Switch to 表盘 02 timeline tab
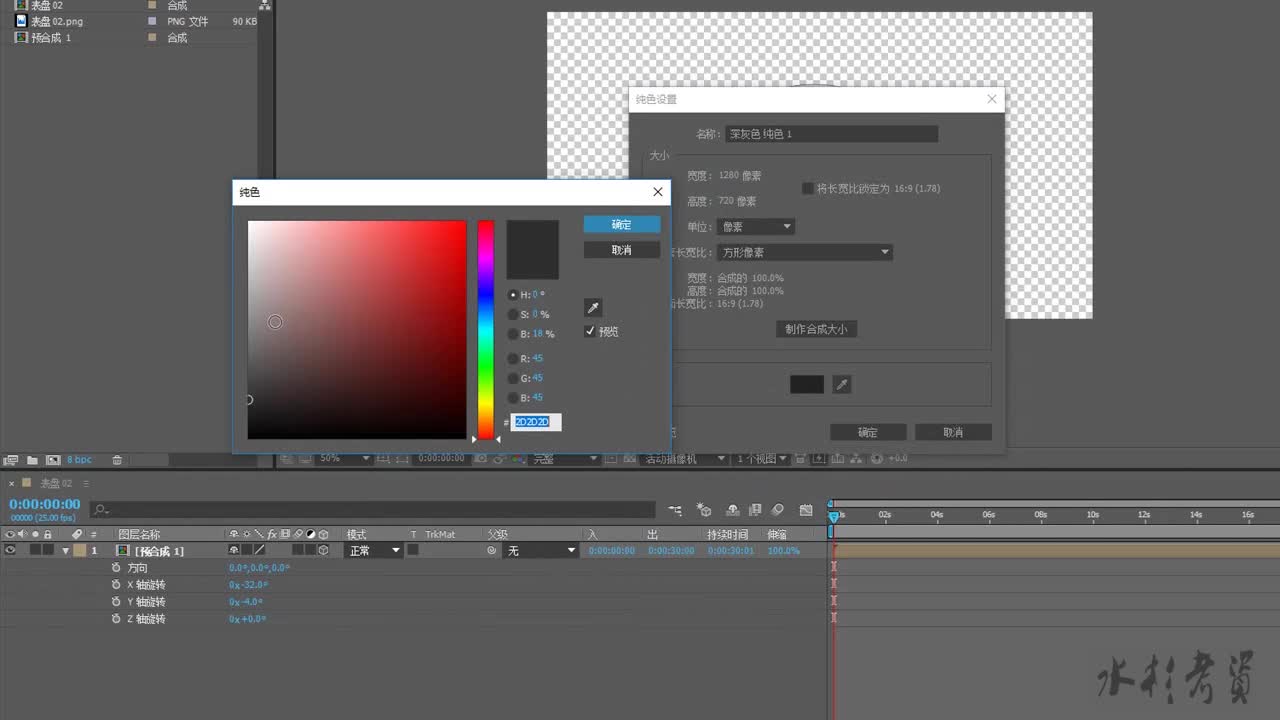 point(56,483)
